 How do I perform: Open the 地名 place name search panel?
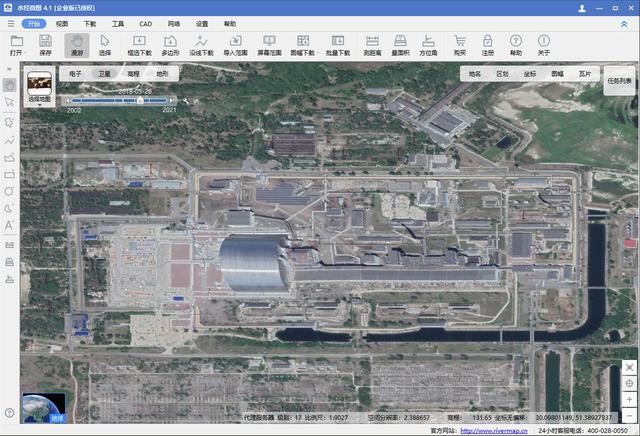click(x=474, y=74)
